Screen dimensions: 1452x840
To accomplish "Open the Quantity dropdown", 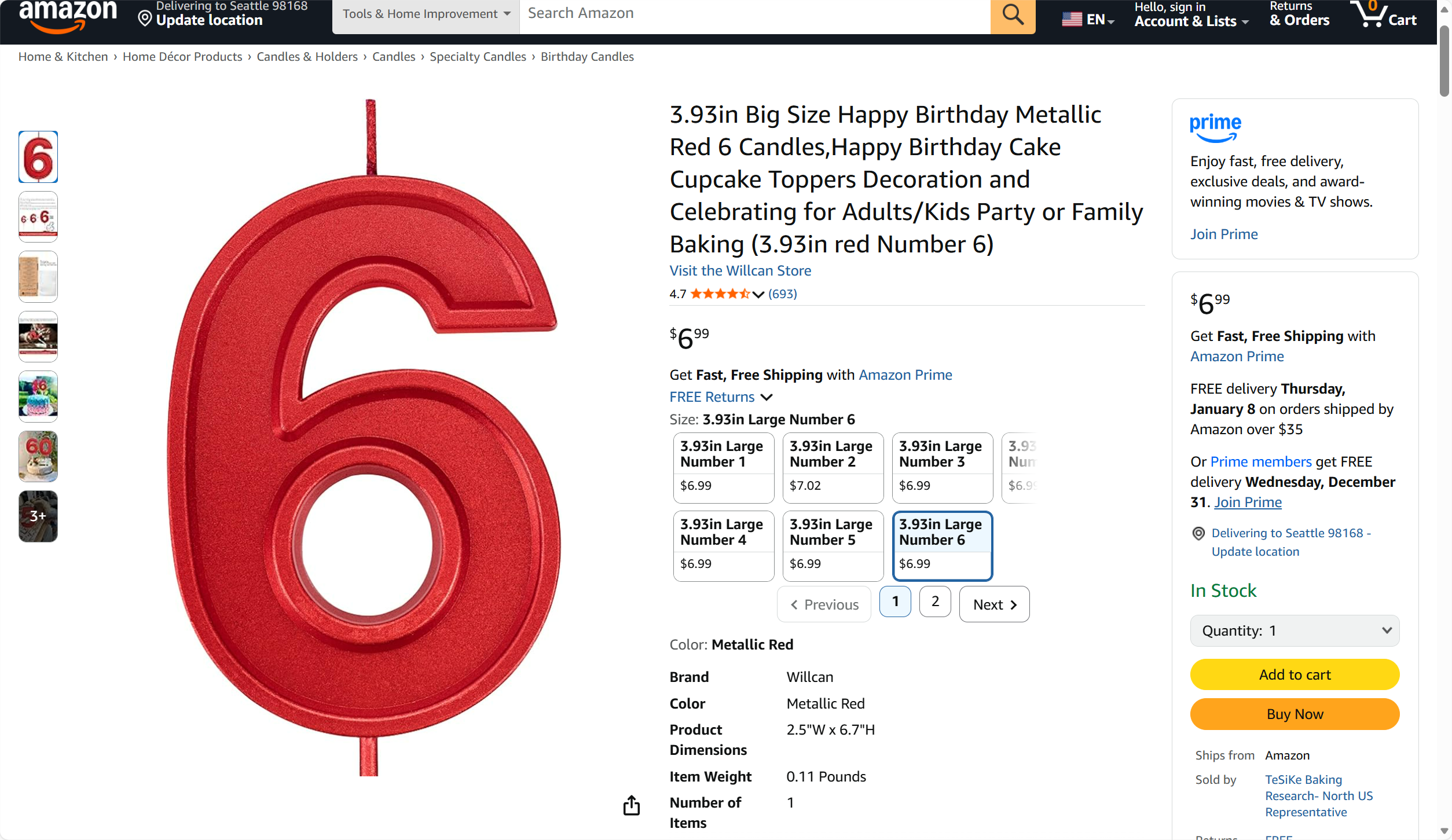I will point(1295,630).
